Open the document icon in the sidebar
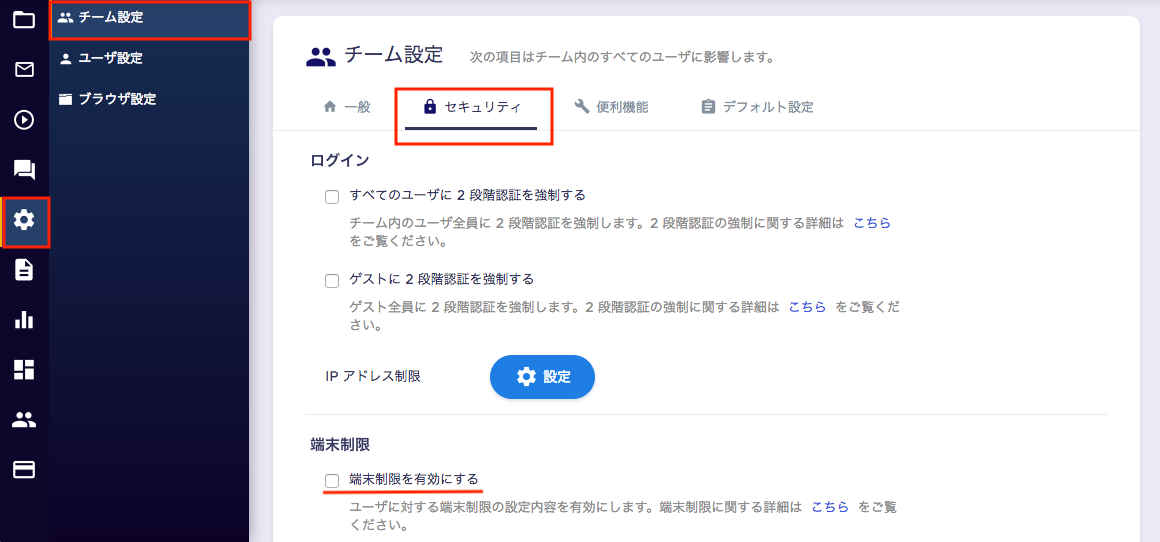Screen dimensions: 1160x542 (x=24, y=270)
